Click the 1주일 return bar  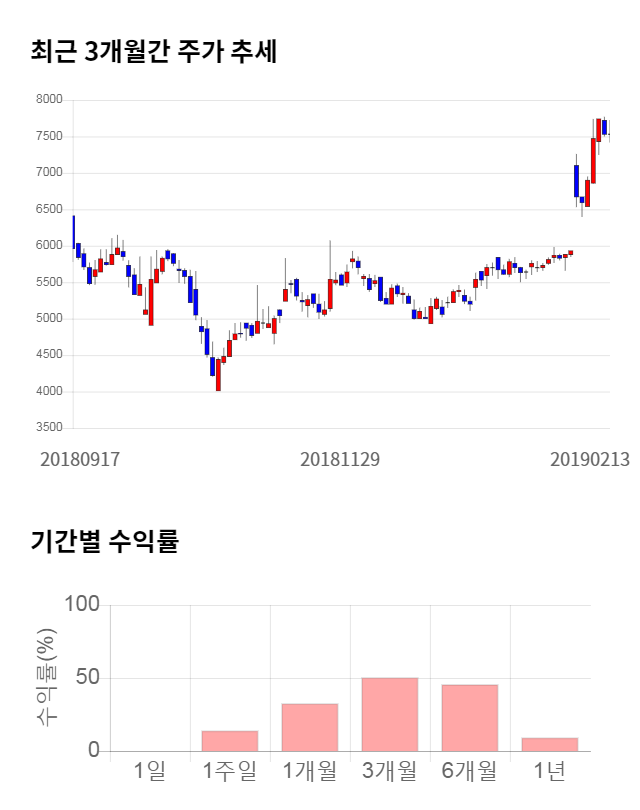230,740
